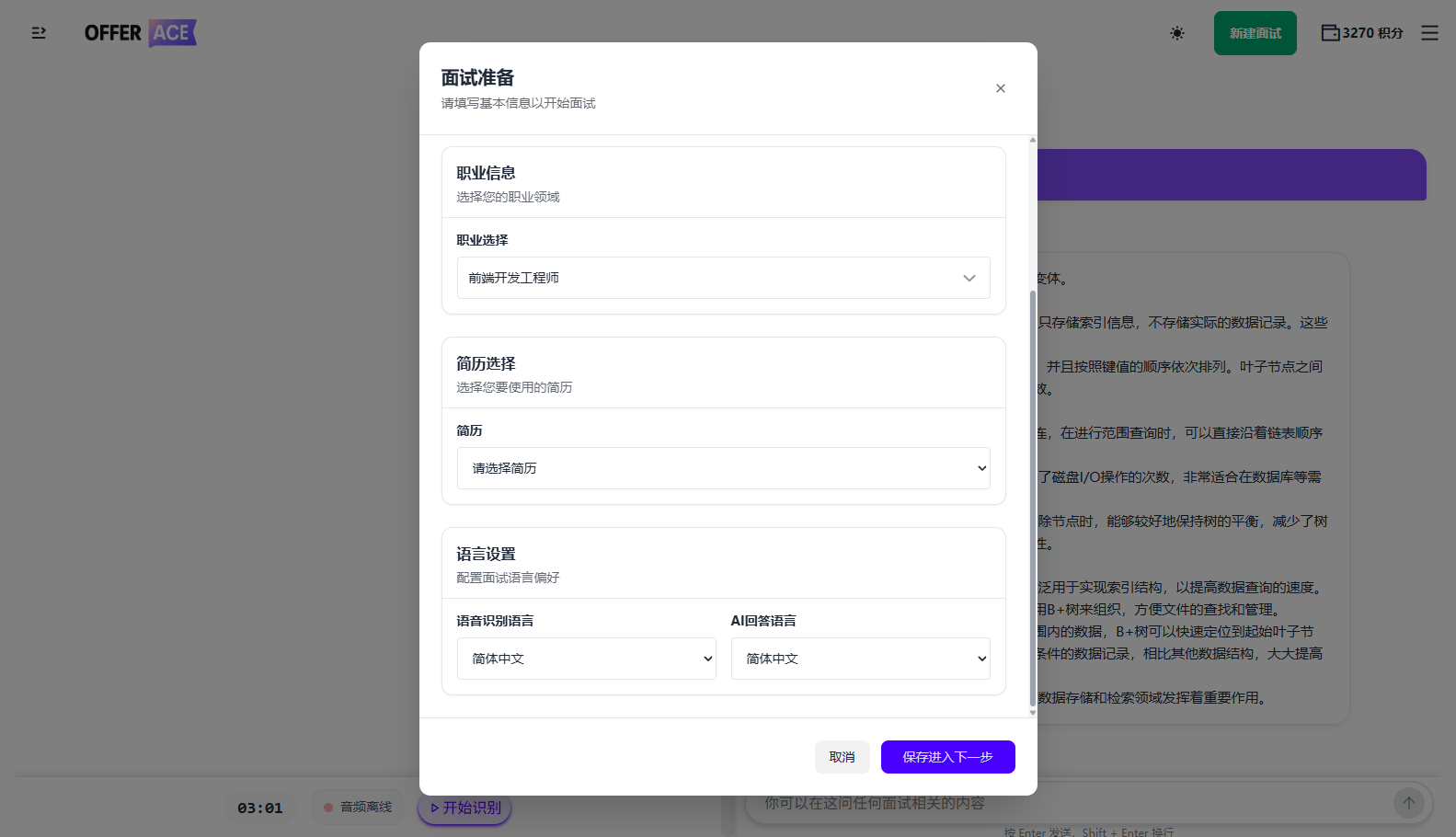Open the hamburger menu at the top right
Viewport: 1456px width, 837px height.
1429,33
